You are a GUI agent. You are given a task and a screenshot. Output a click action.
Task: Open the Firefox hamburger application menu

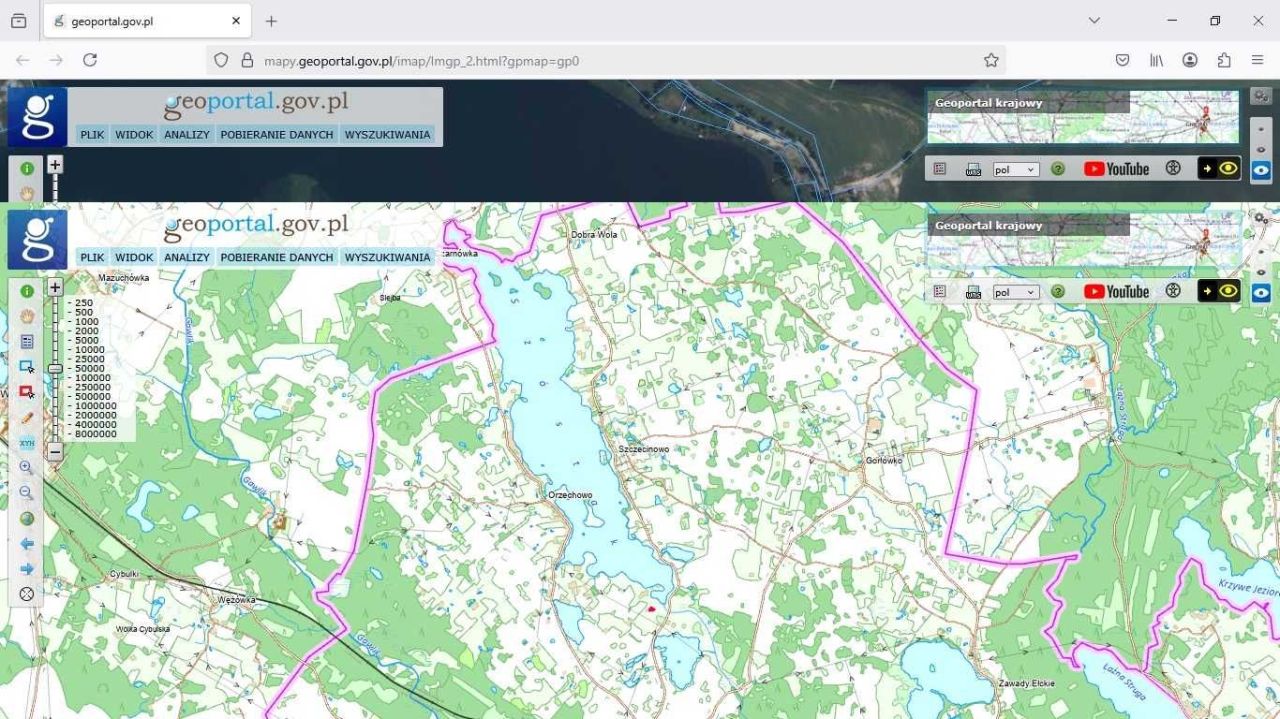tap(1258, 60)
